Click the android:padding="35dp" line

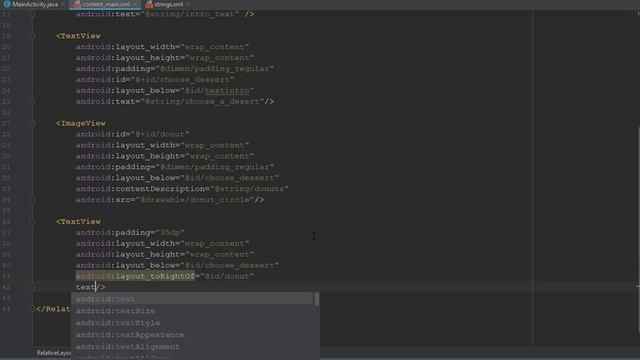tap(130, 233)
